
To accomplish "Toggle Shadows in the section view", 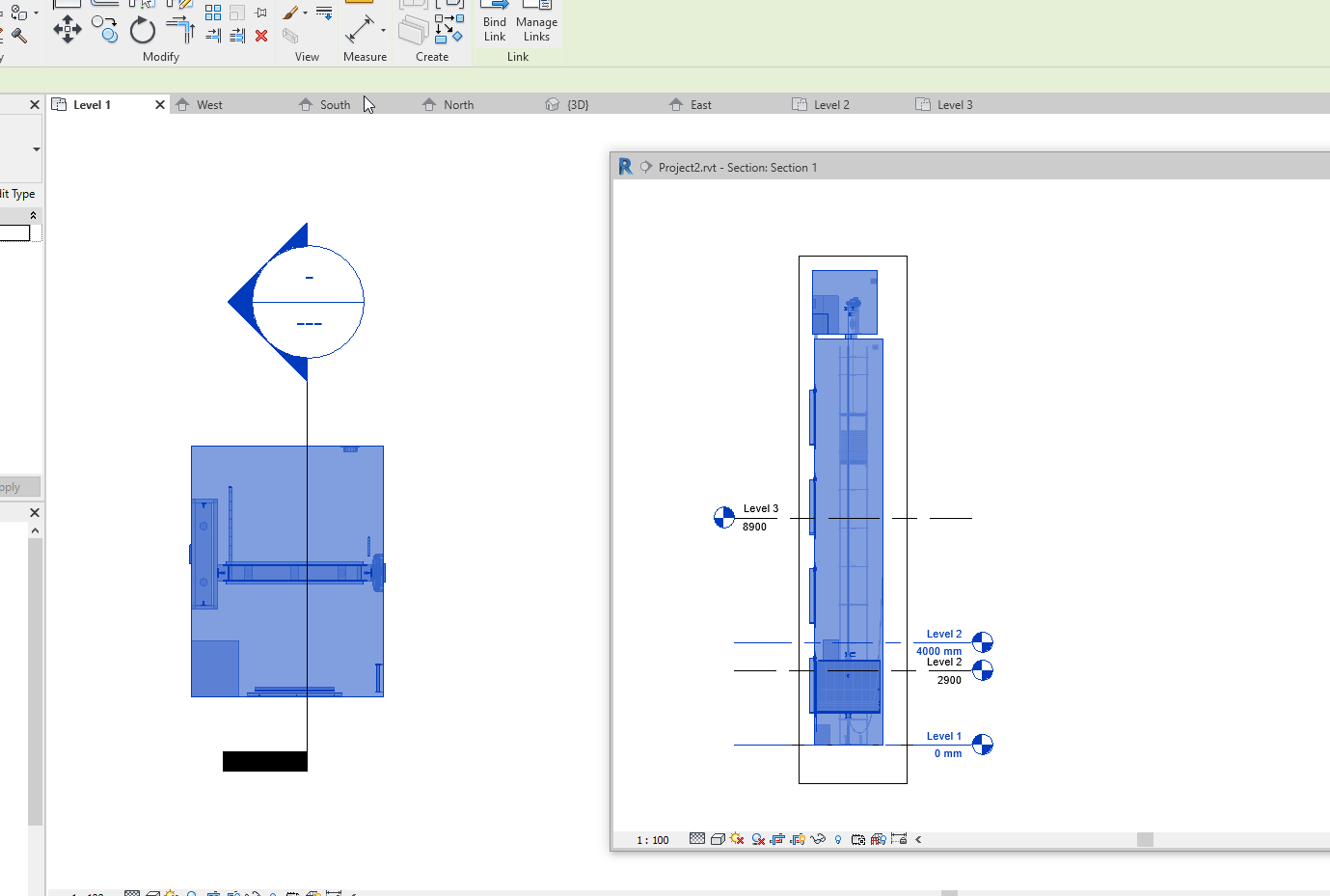I will point(758,839).
